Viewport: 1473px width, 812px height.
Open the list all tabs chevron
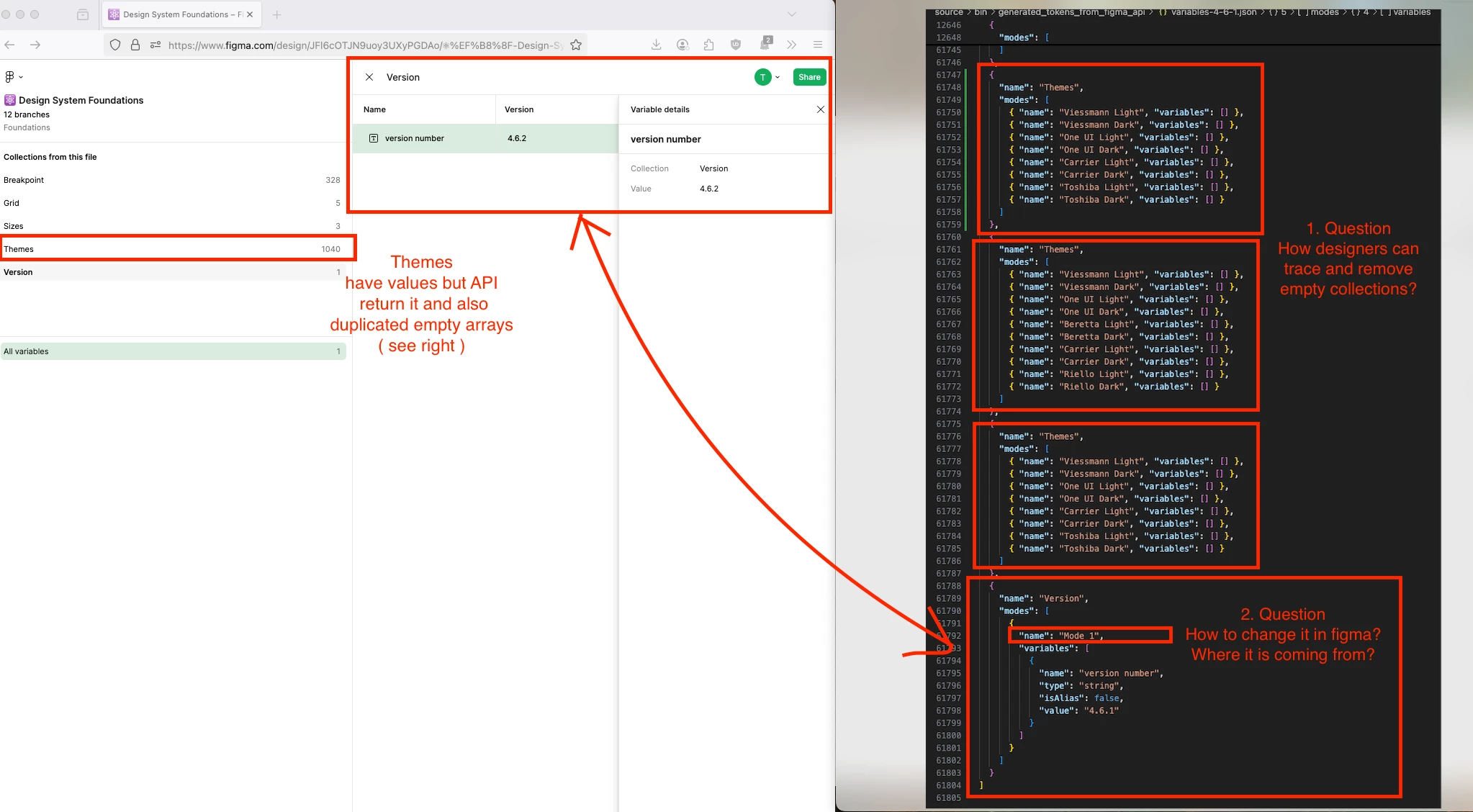click(791, 14)
